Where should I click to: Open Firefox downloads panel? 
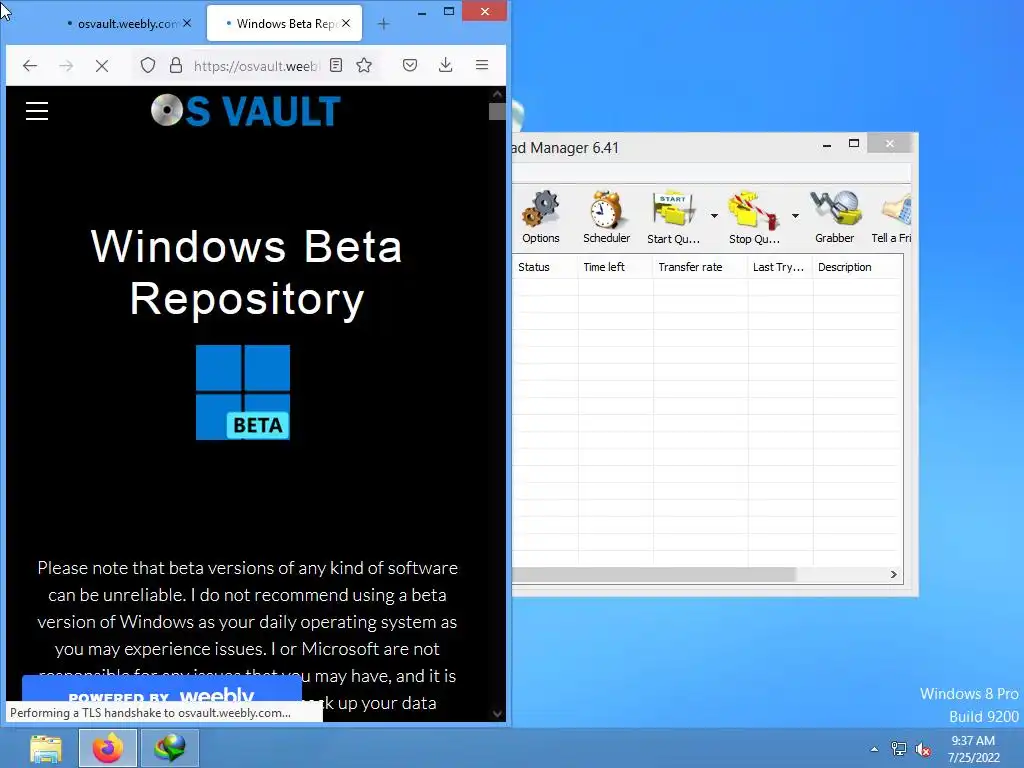[x=445, y=65]
